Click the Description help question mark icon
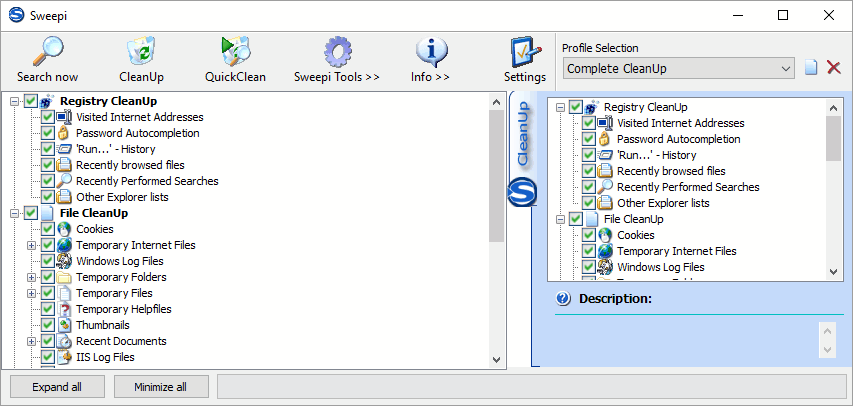Screen dimensions: 853x406 coord(563,298)
